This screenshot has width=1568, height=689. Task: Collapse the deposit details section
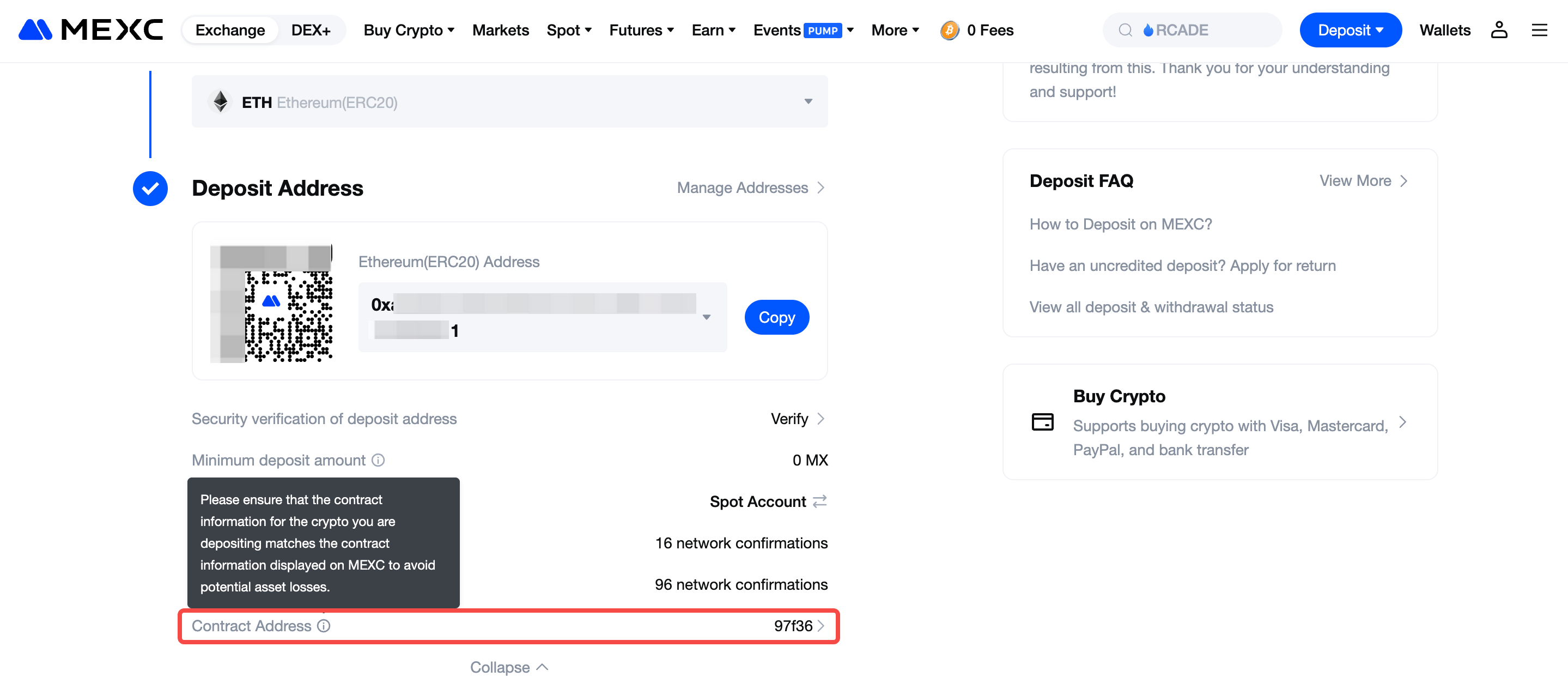pyautogui.click(x=509, y=667)
